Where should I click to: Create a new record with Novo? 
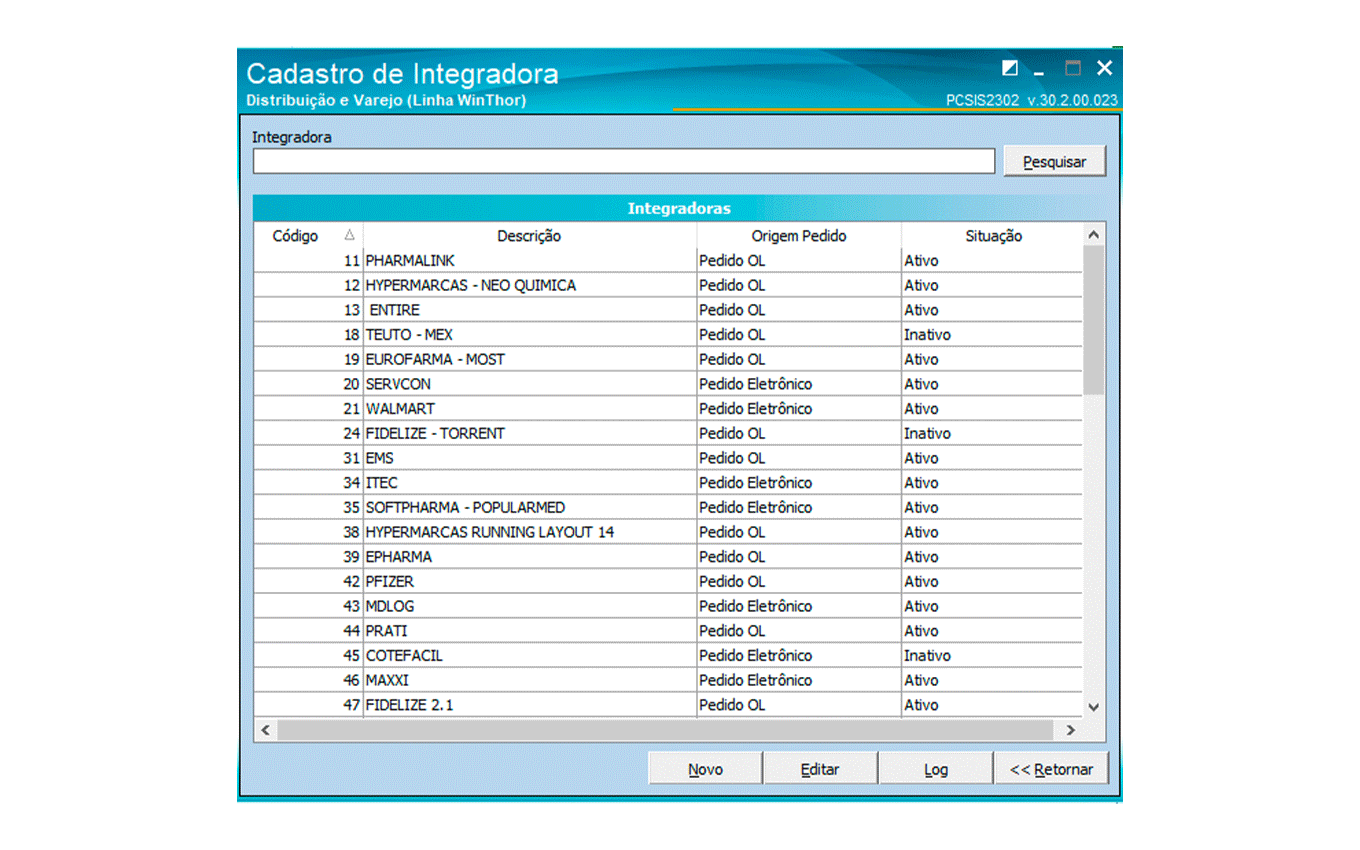(705, 769)
